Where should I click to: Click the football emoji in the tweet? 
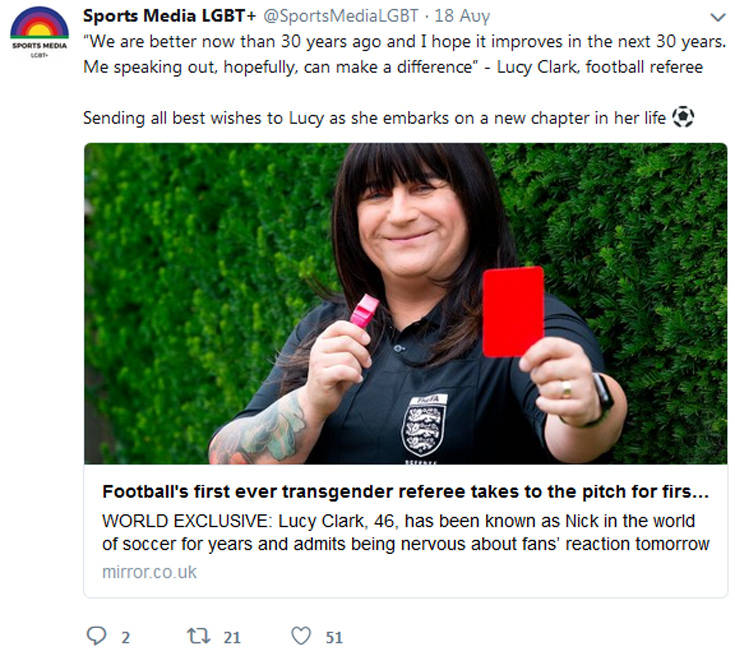pos(683,117)
